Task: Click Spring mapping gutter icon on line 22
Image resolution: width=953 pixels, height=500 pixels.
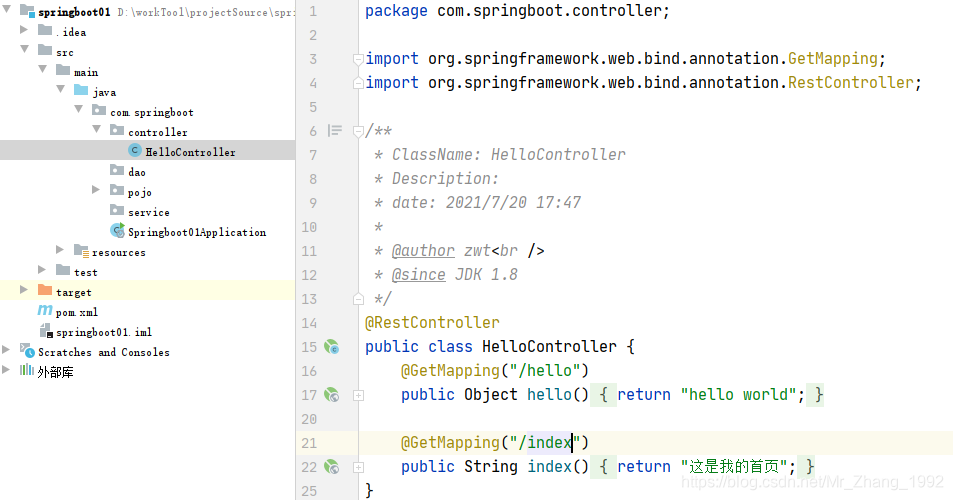Action: pyautogui.click(x=331, y=467)
